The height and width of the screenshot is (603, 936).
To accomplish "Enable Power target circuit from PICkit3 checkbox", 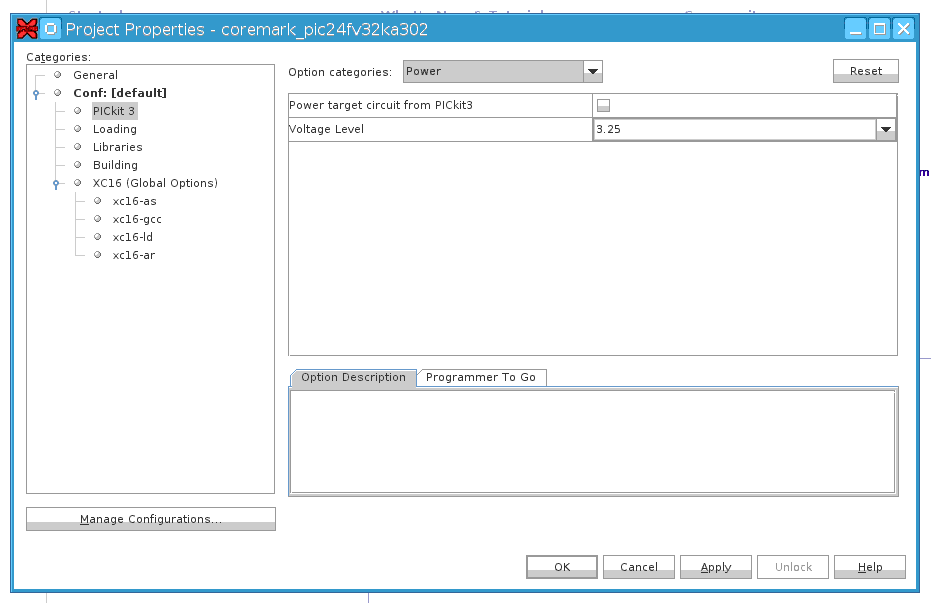I will tap(604, 106).
